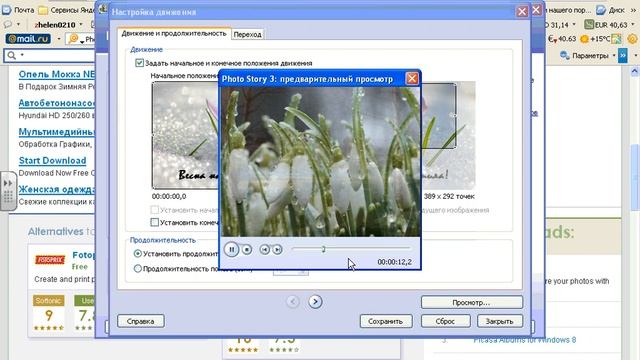This screenshot has width=640, height=360.
Task: Click the orange gear icon beside the map icon
Action: click(632, 39)
